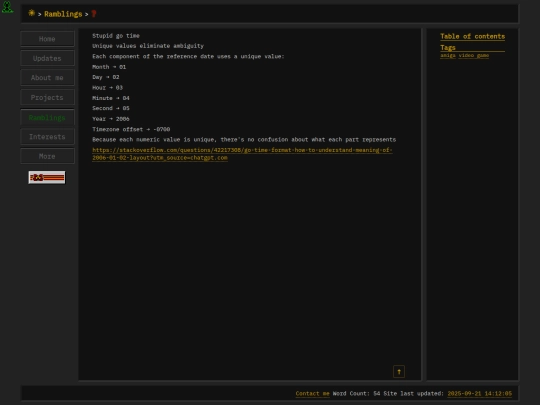
Task: Open the amiga tag
Action: [x=448, y=55]
